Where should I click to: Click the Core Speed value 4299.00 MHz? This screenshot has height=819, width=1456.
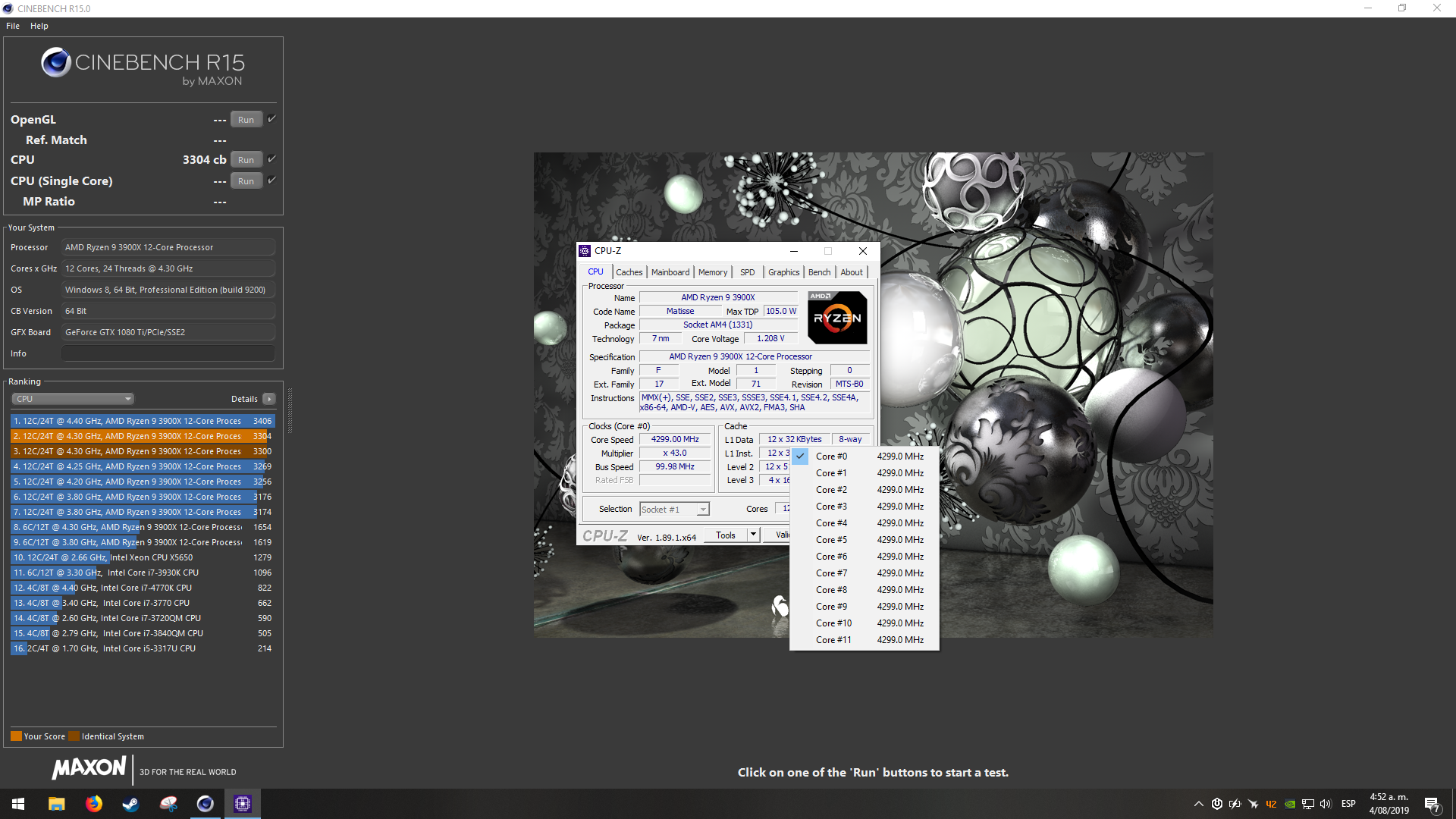(675, 439)
